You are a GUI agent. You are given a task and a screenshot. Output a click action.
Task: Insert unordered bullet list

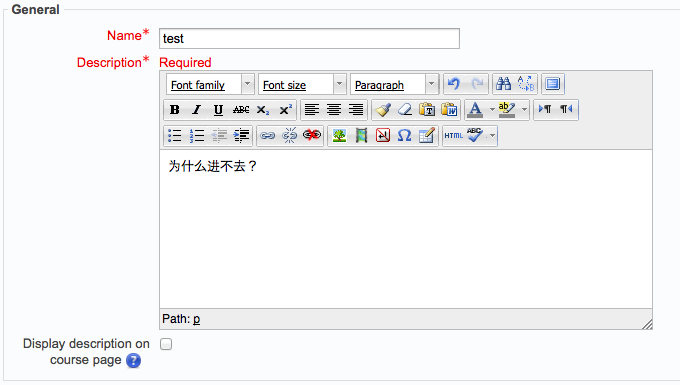pos(174,136)
